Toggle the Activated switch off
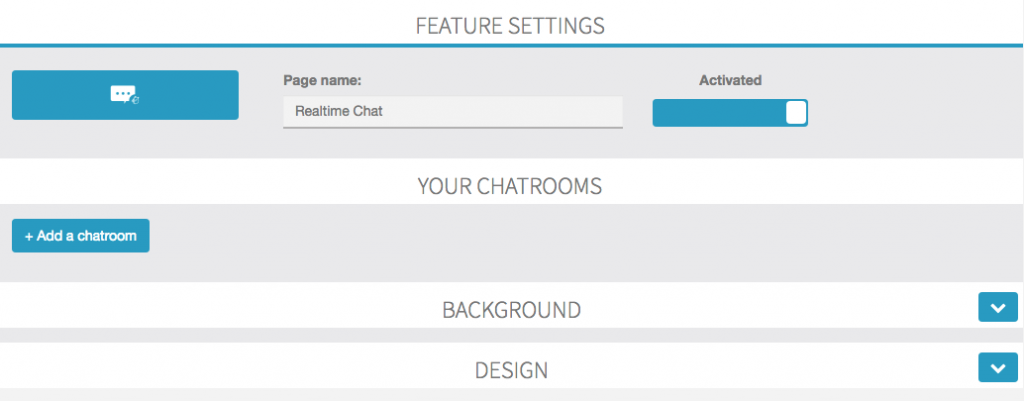1024x401 pixels. (x=729, y=113)
